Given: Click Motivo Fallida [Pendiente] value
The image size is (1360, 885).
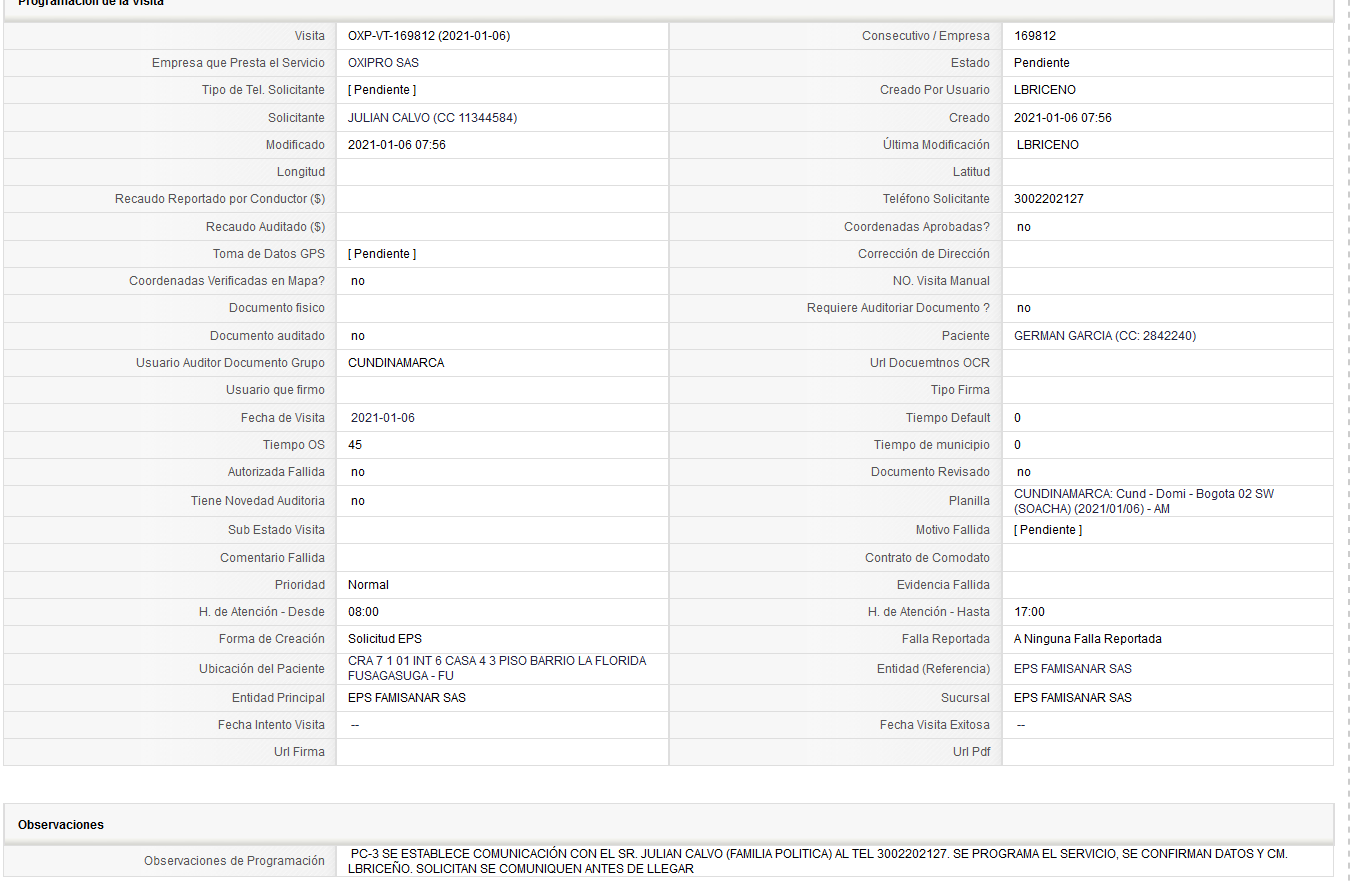Looking at the screenshot, I should [x=1048, y=530].
